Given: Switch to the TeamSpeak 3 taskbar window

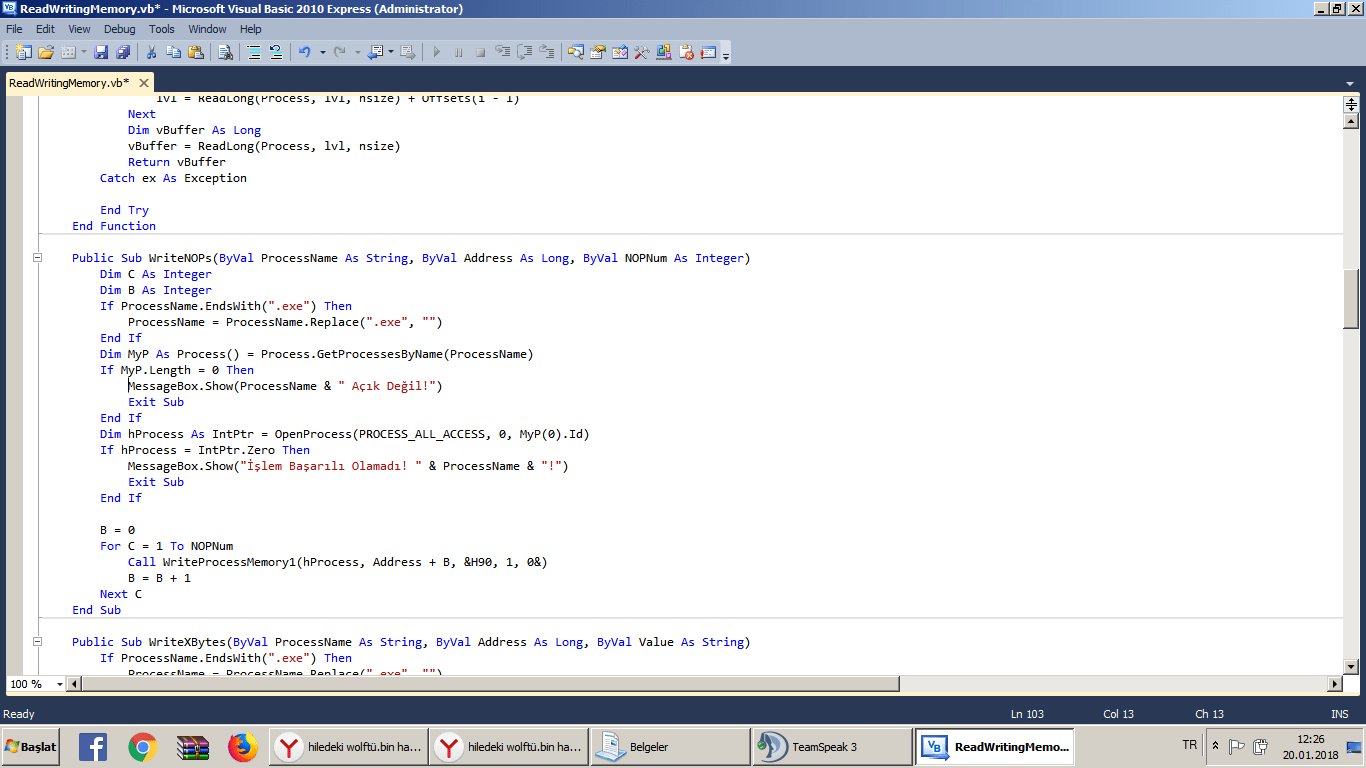Looking at the screenshot, I should [832, 746].
